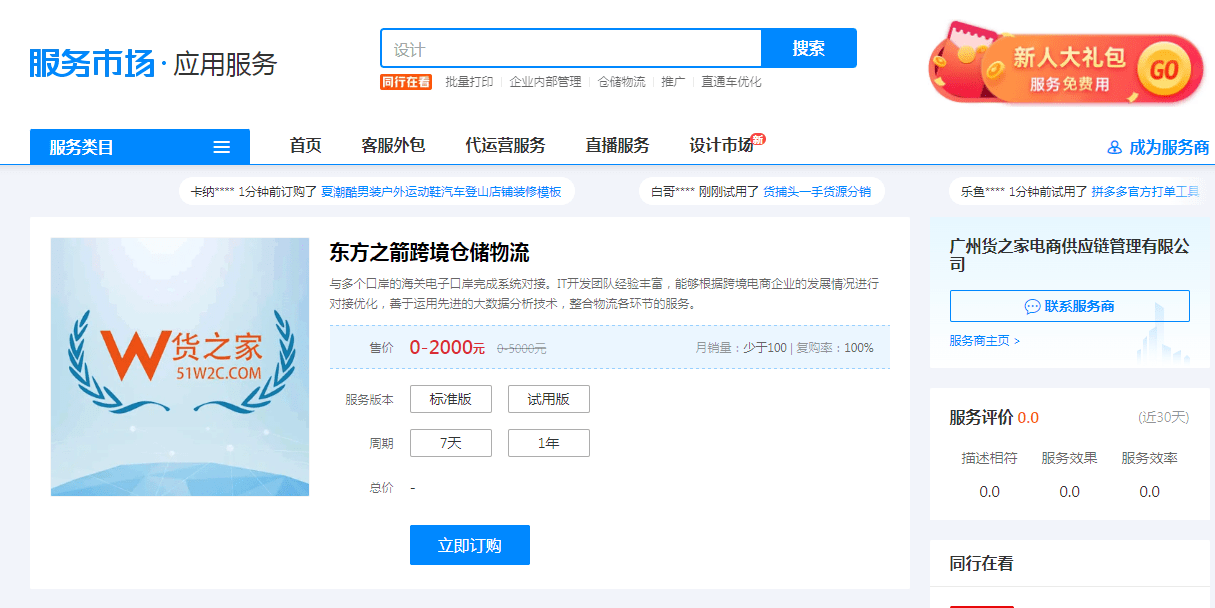Click the 服务市场 logo
The height and width of the screenshot is (608, 1215).
pos(92,64)
